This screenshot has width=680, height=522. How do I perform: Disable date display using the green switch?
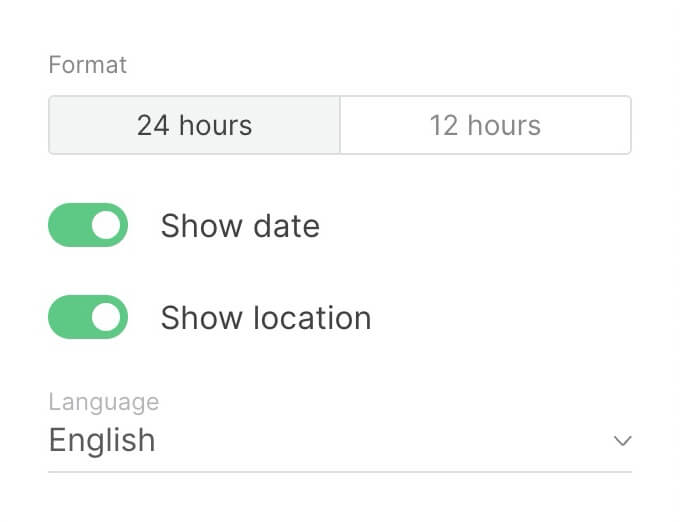point(88,225)
